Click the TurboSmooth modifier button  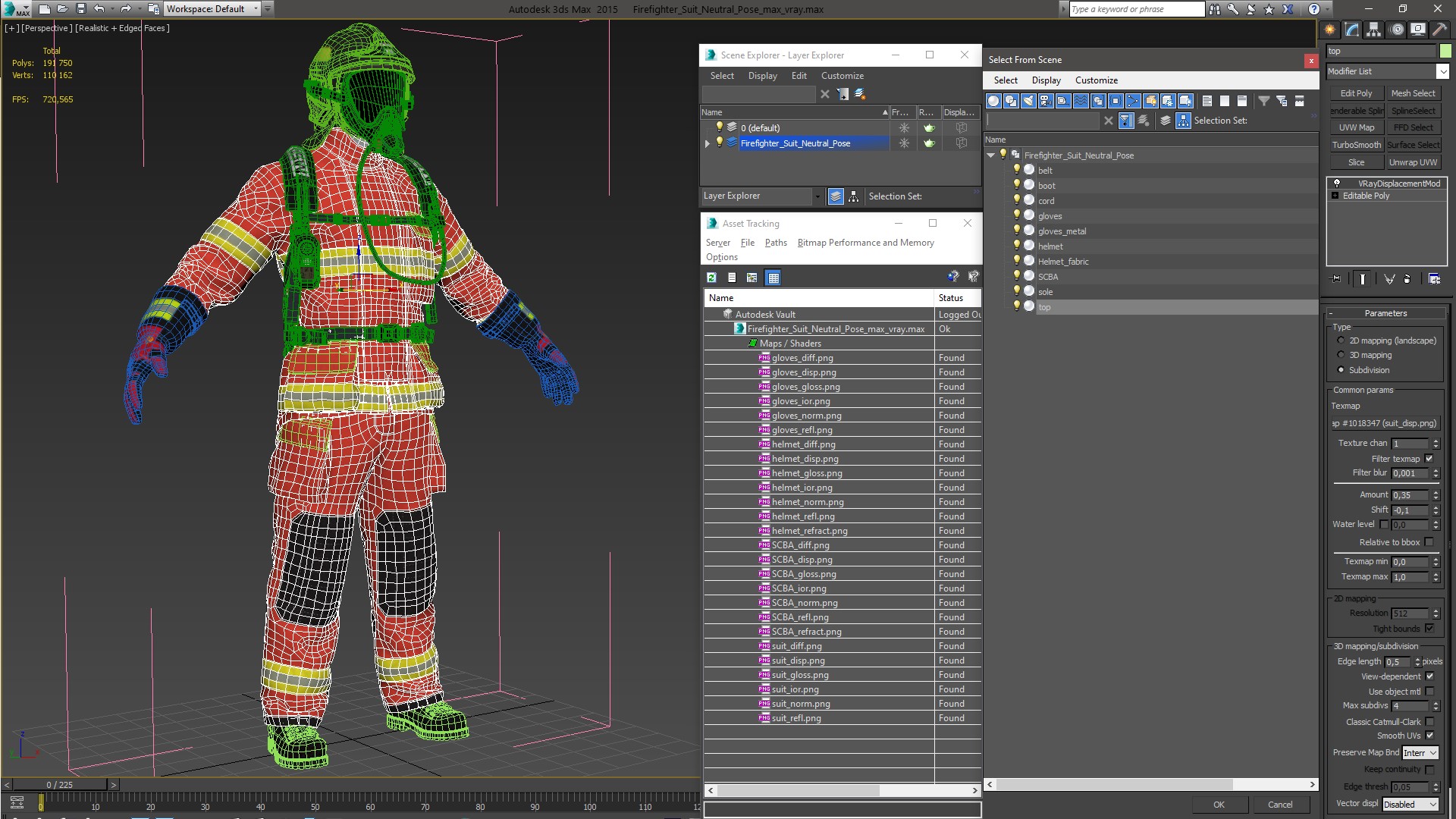(x=1356, y=145)
